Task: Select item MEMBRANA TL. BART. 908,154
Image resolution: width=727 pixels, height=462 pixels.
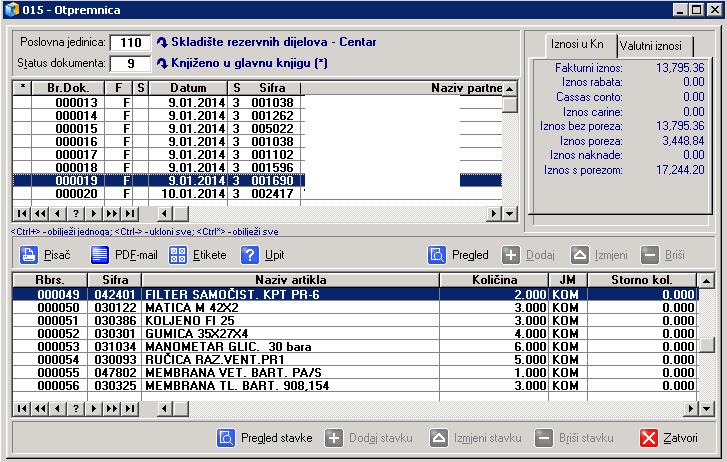Action: point(355,385)
